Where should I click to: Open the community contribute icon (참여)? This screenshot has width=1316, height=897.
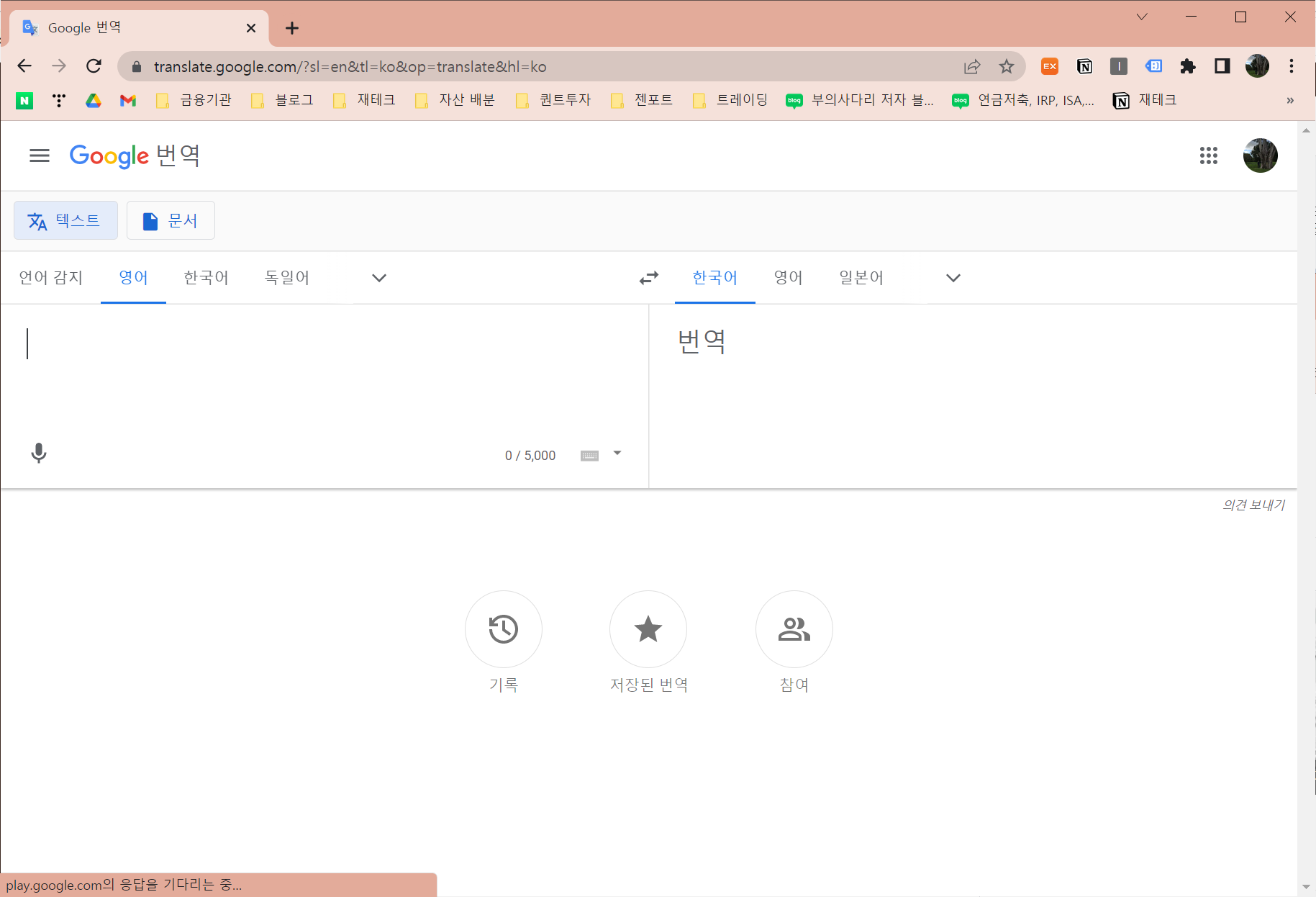click(x=794, y=629)
